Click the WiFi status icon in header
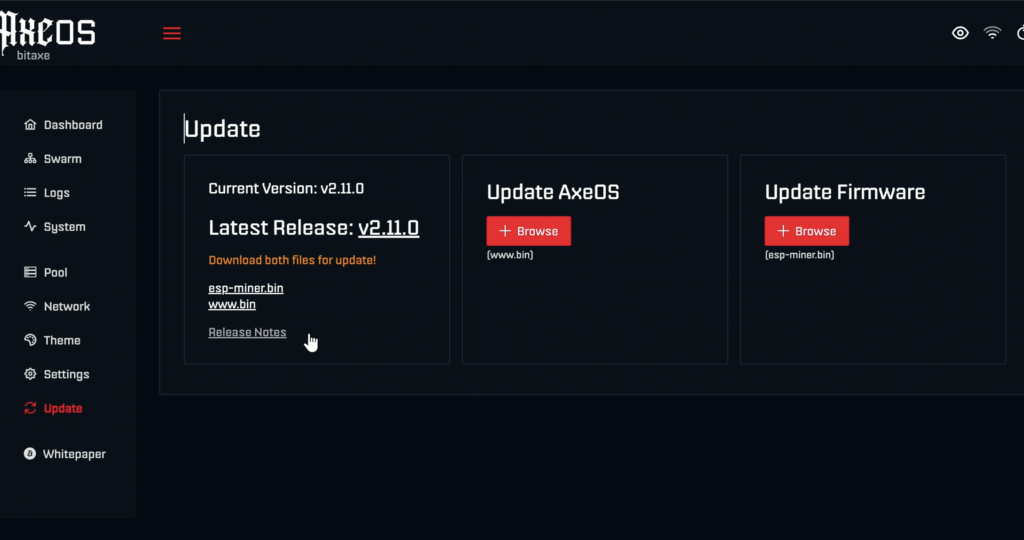This screenshot has height=540, width=1024. (x=992, y=32)
